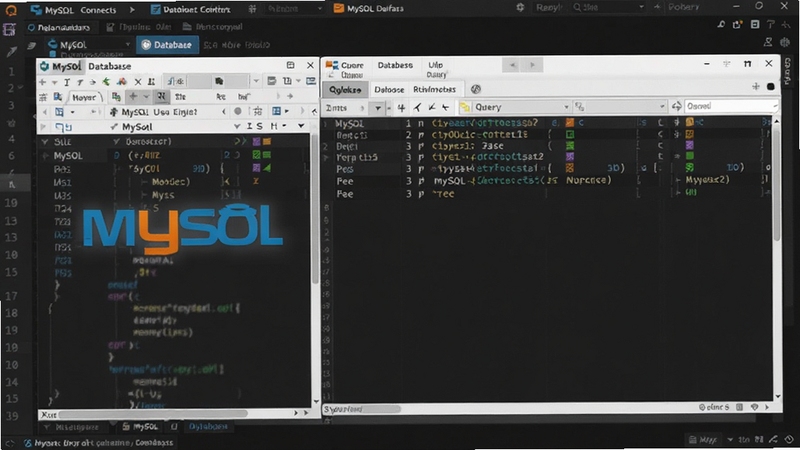
Task: Select the Rtinlmetes tab in the Query window
Action: pos(434,89)
